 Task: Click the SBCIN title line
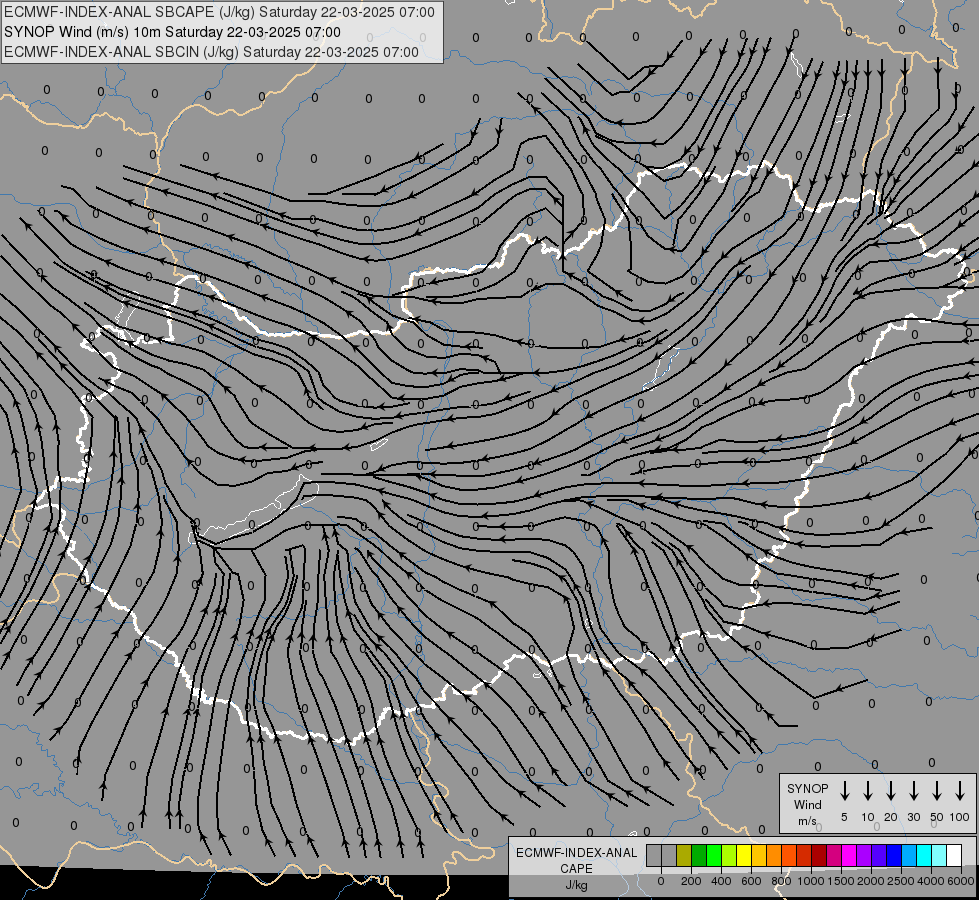pos(211,52)
